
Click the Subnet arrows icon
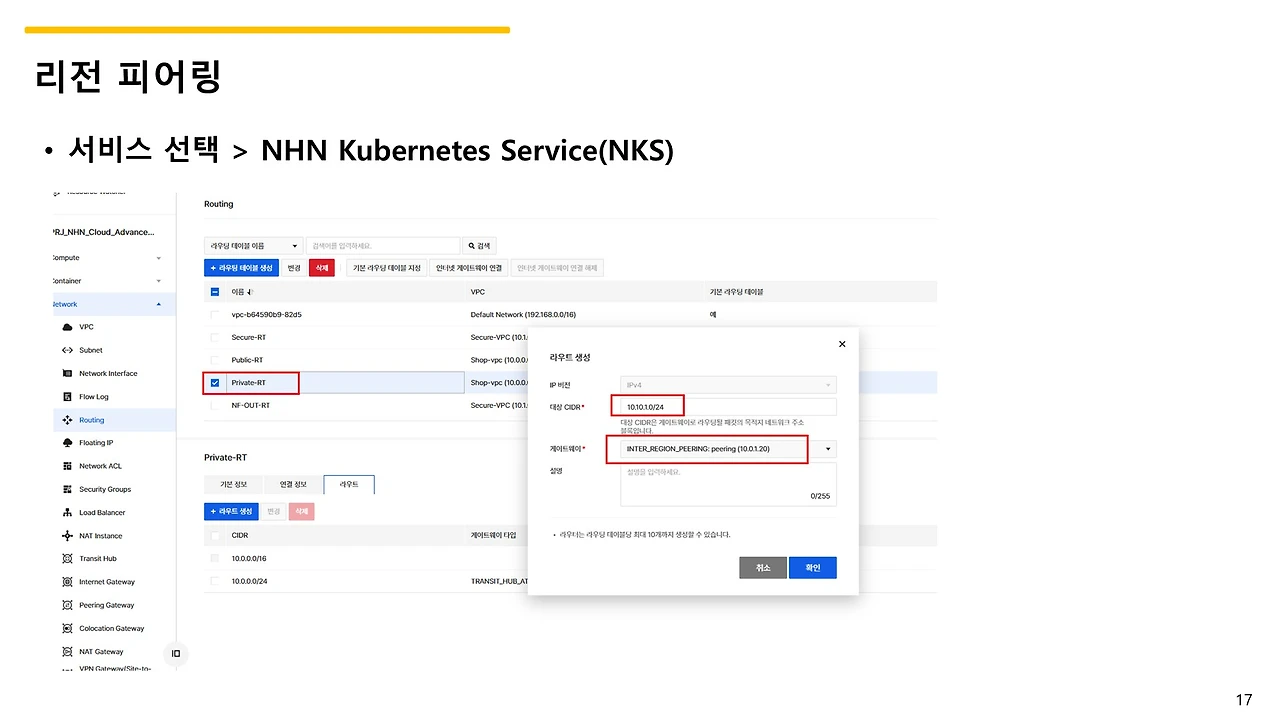pyautogui.click(x=68, y=350)
